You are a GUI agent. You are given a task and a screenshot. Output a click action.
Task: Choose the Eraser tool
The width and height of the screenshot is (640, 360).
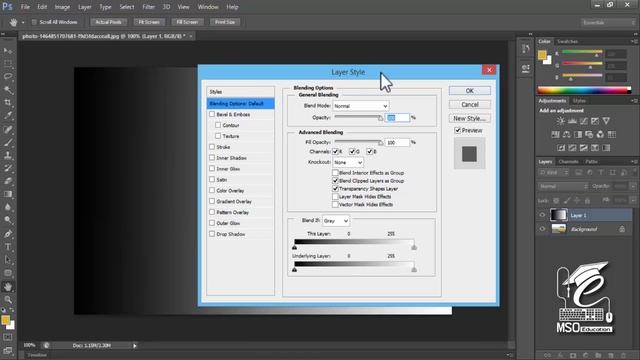[8, 181]
